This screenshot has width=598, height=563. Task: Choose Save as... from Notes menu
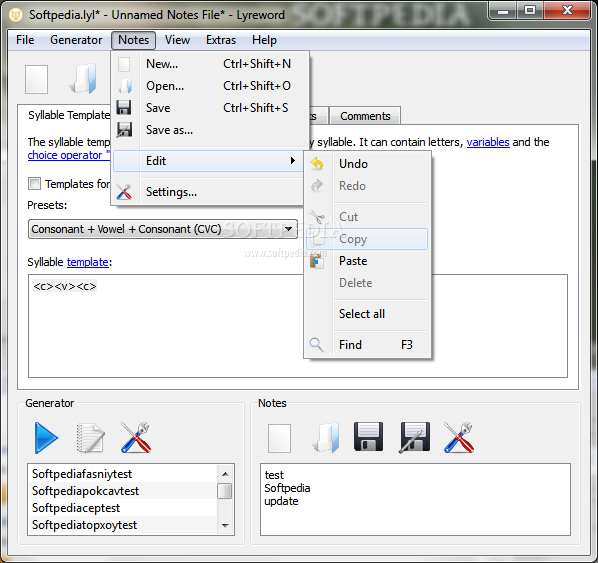(x=209, y=130)
